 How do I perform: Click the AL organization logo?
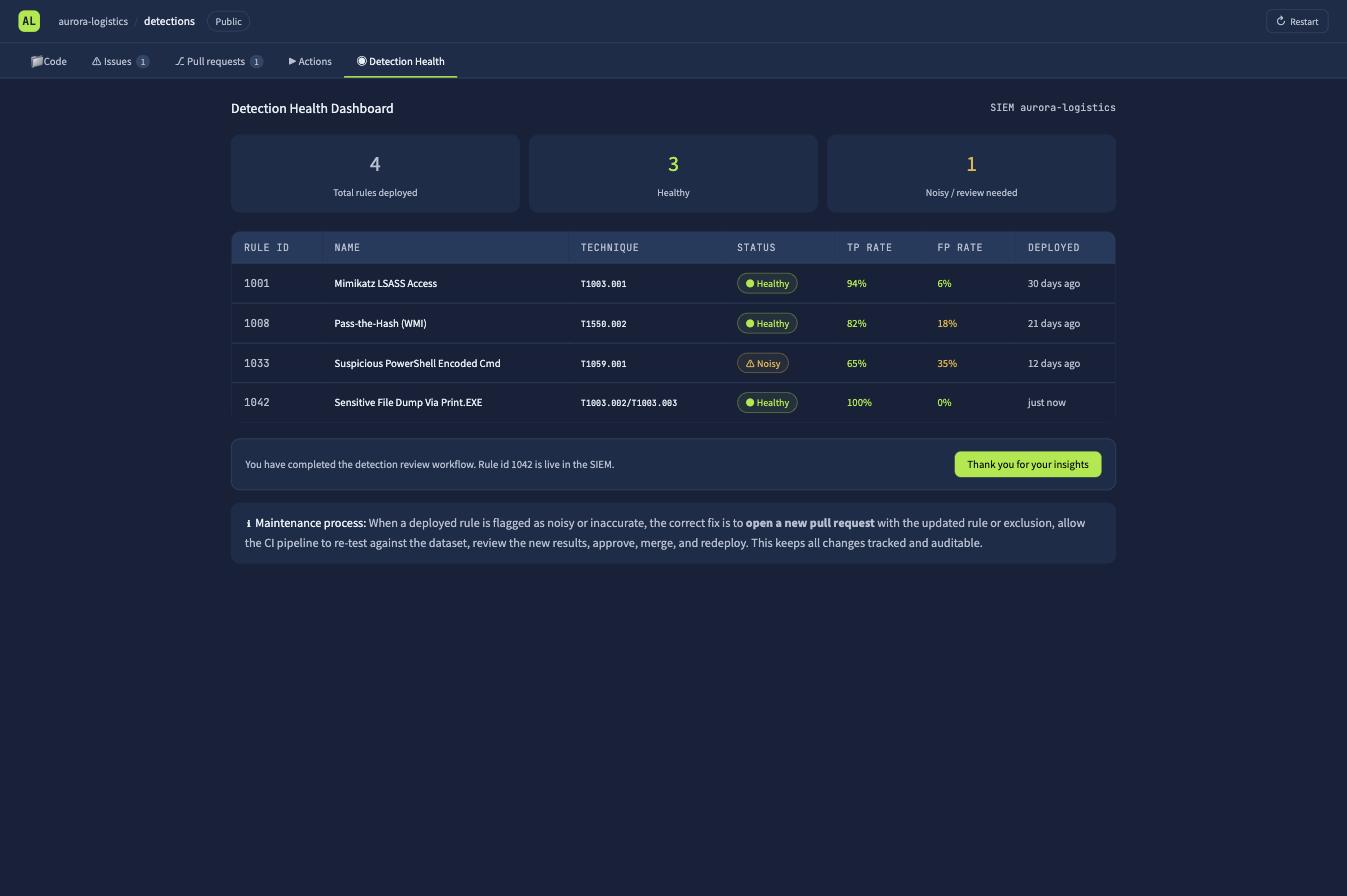click(x=29, y=21)
